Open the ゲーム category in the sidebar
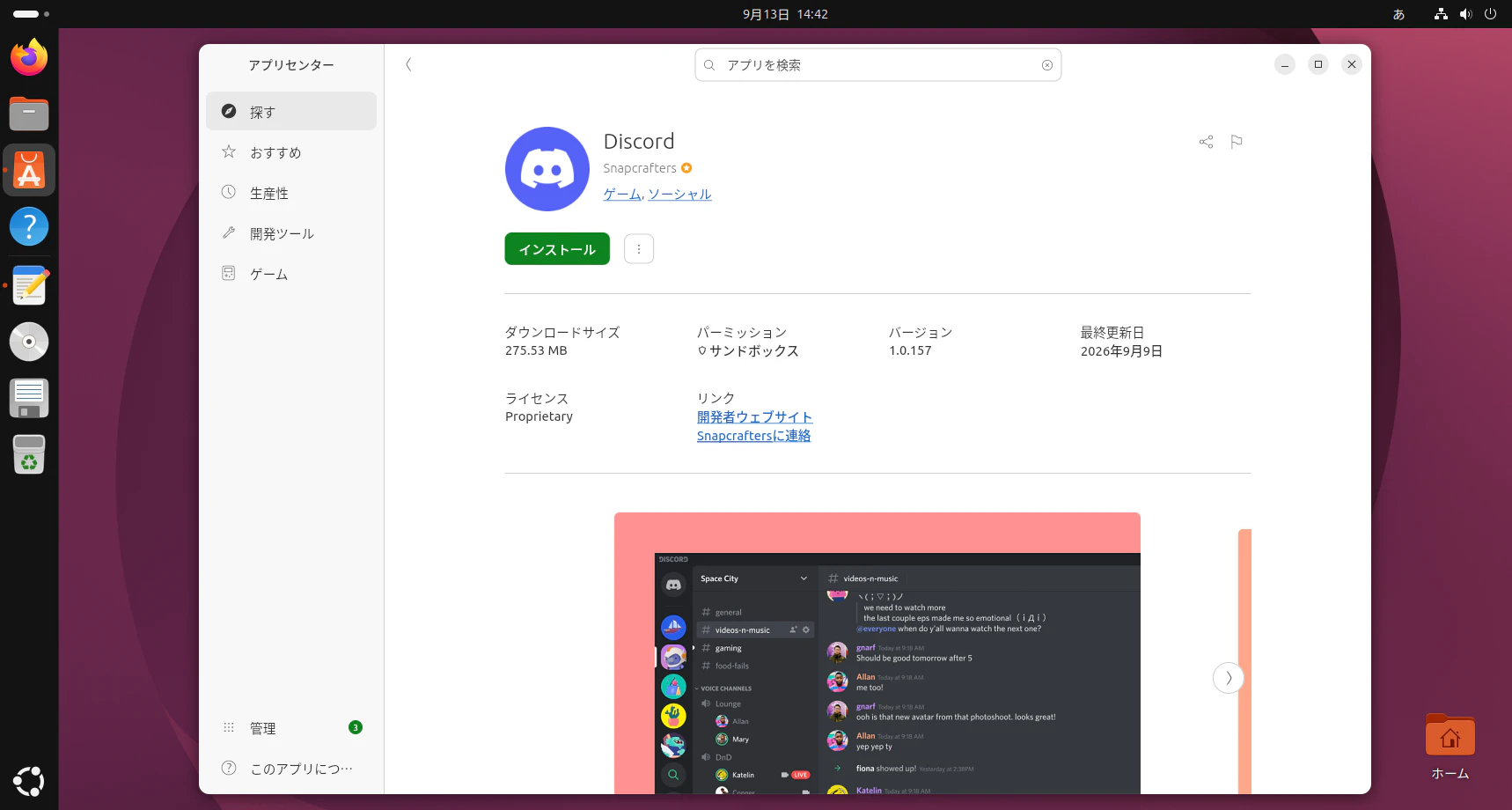Viewport: 1512px width, 810px height. click(291, 273)
